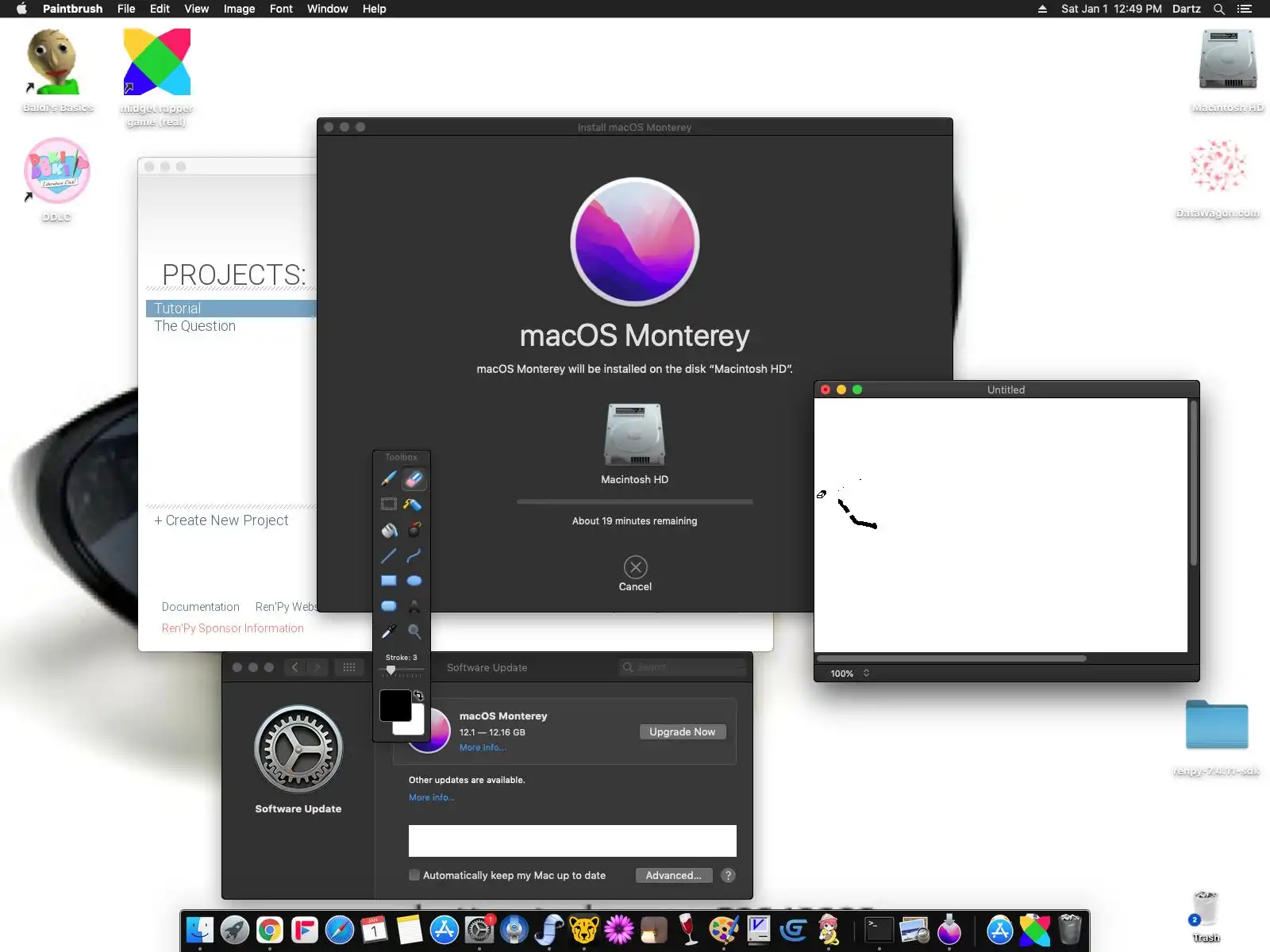The image size is (1270, 952).
Task: Click Create New Project in Ren'Py
Action: pyautogui.click(x=221, y=520)
